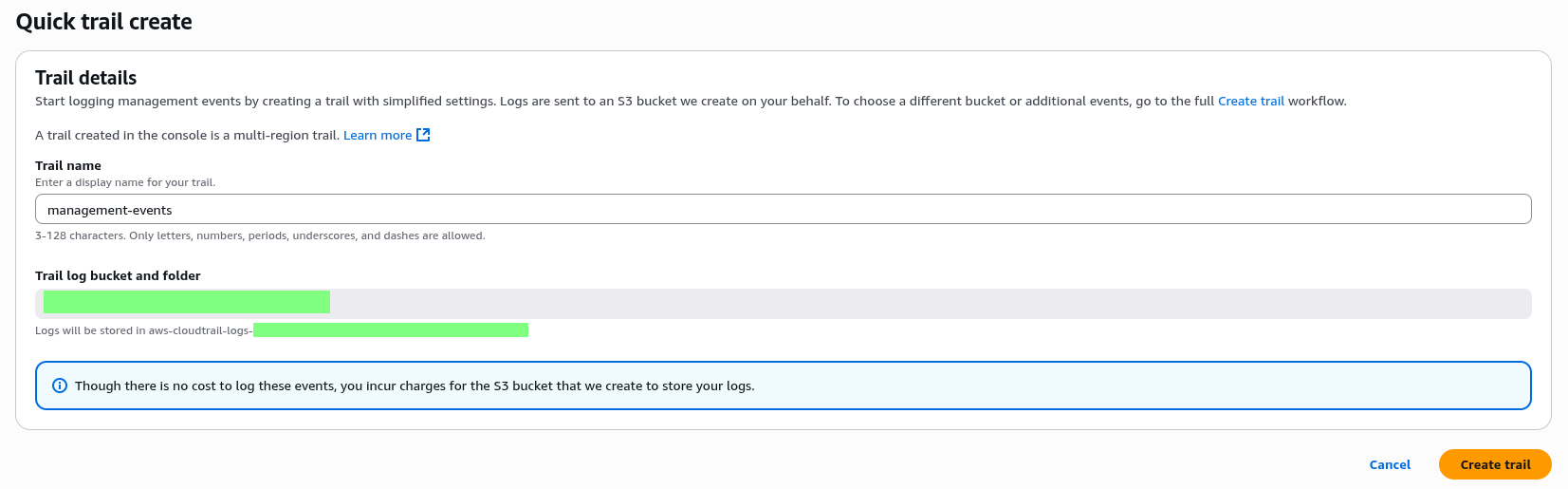The width and height of the screenshot is (1568, 489).
Task: Click the Quick trail create page heading
Action: (104, 22)
